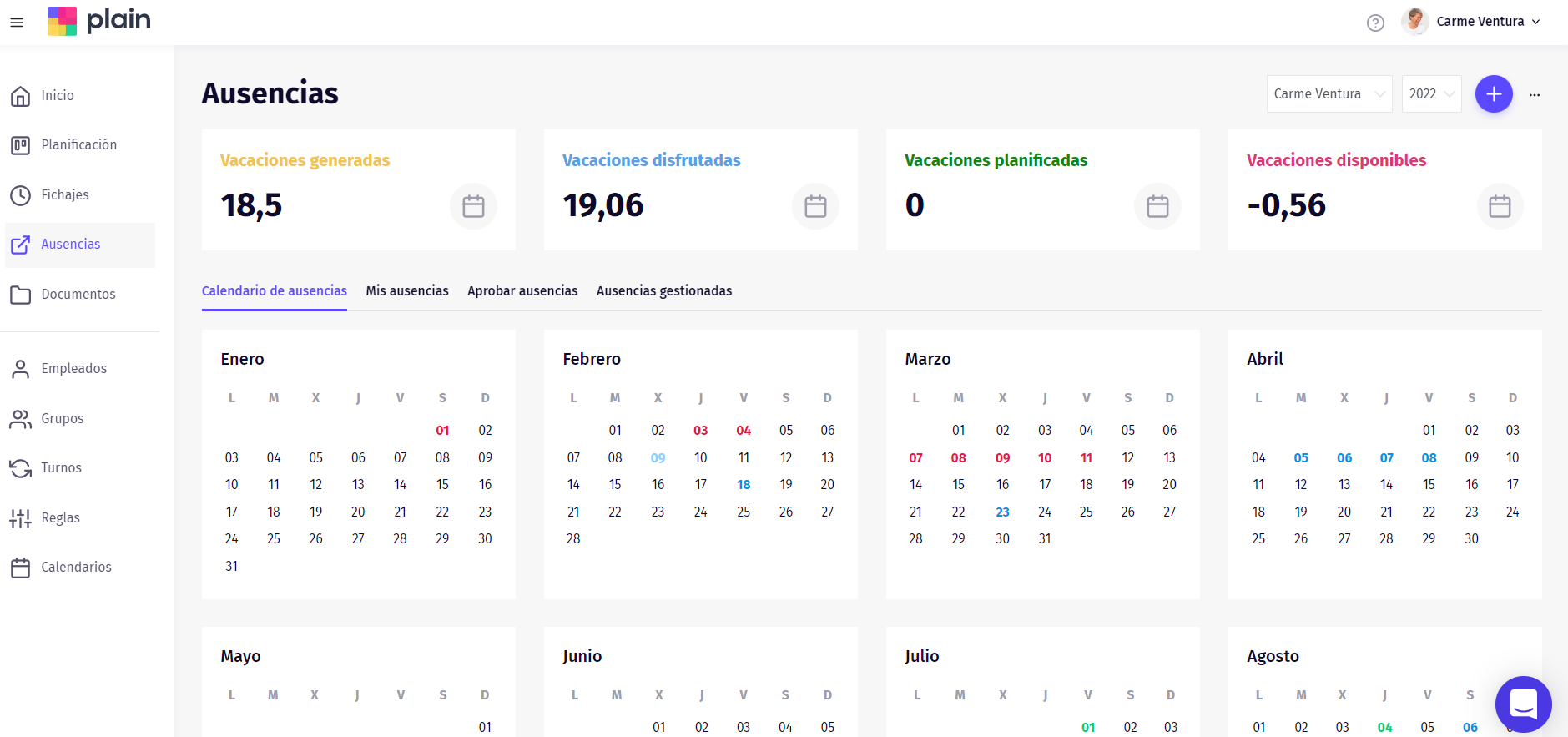
Task: Click the Vacaciones disfrutadas value 19,06
Action: point(603,205)
